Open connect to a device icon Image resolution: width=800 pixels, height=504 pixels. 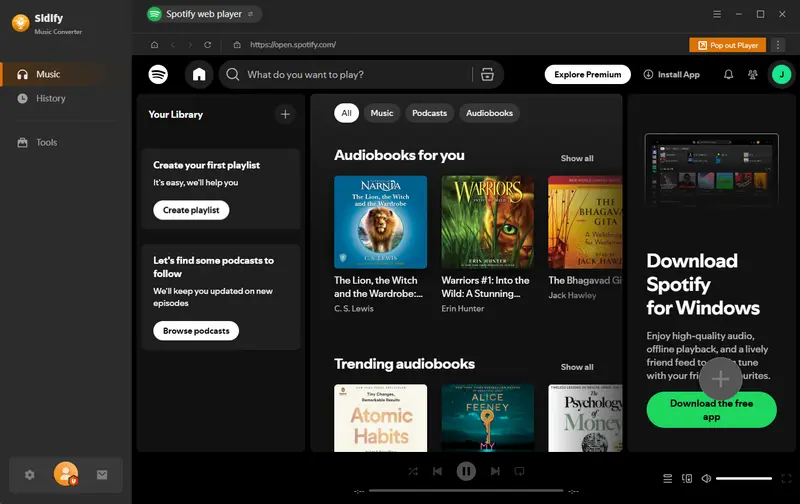pos(687,478)
